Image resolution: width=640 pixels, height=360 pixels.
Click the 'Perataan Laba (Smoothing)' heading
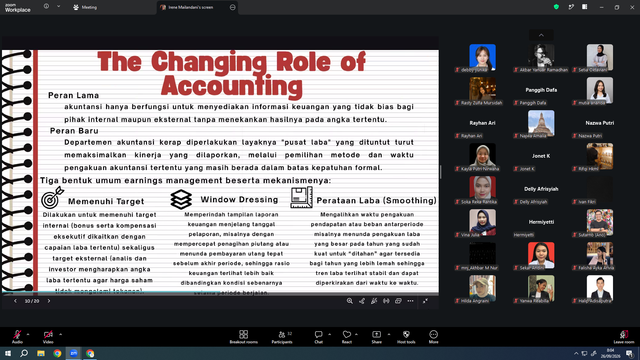(376, 200)
